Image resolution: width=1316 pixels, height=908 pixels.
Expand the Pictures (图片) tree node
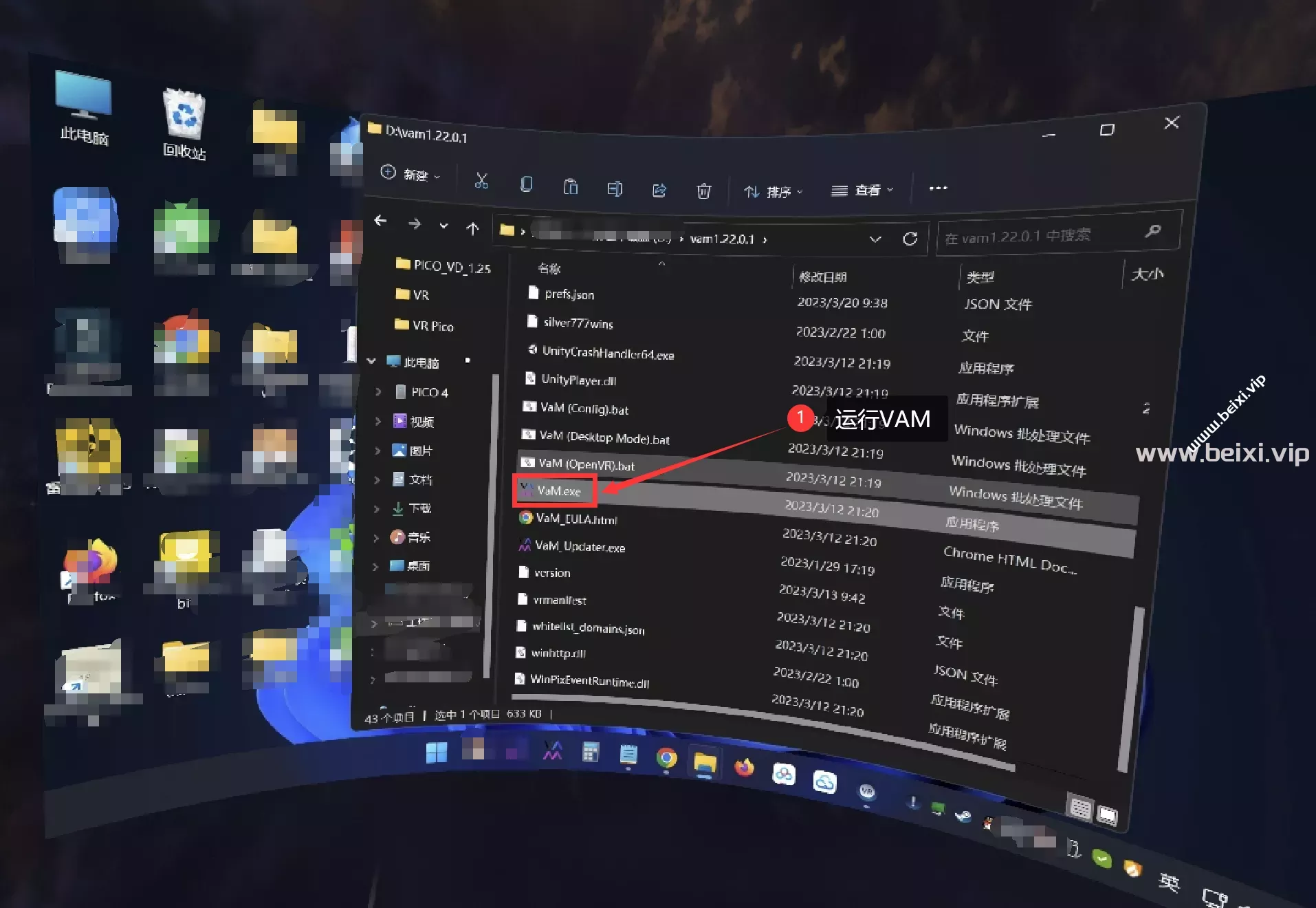(x=377, y=450)
